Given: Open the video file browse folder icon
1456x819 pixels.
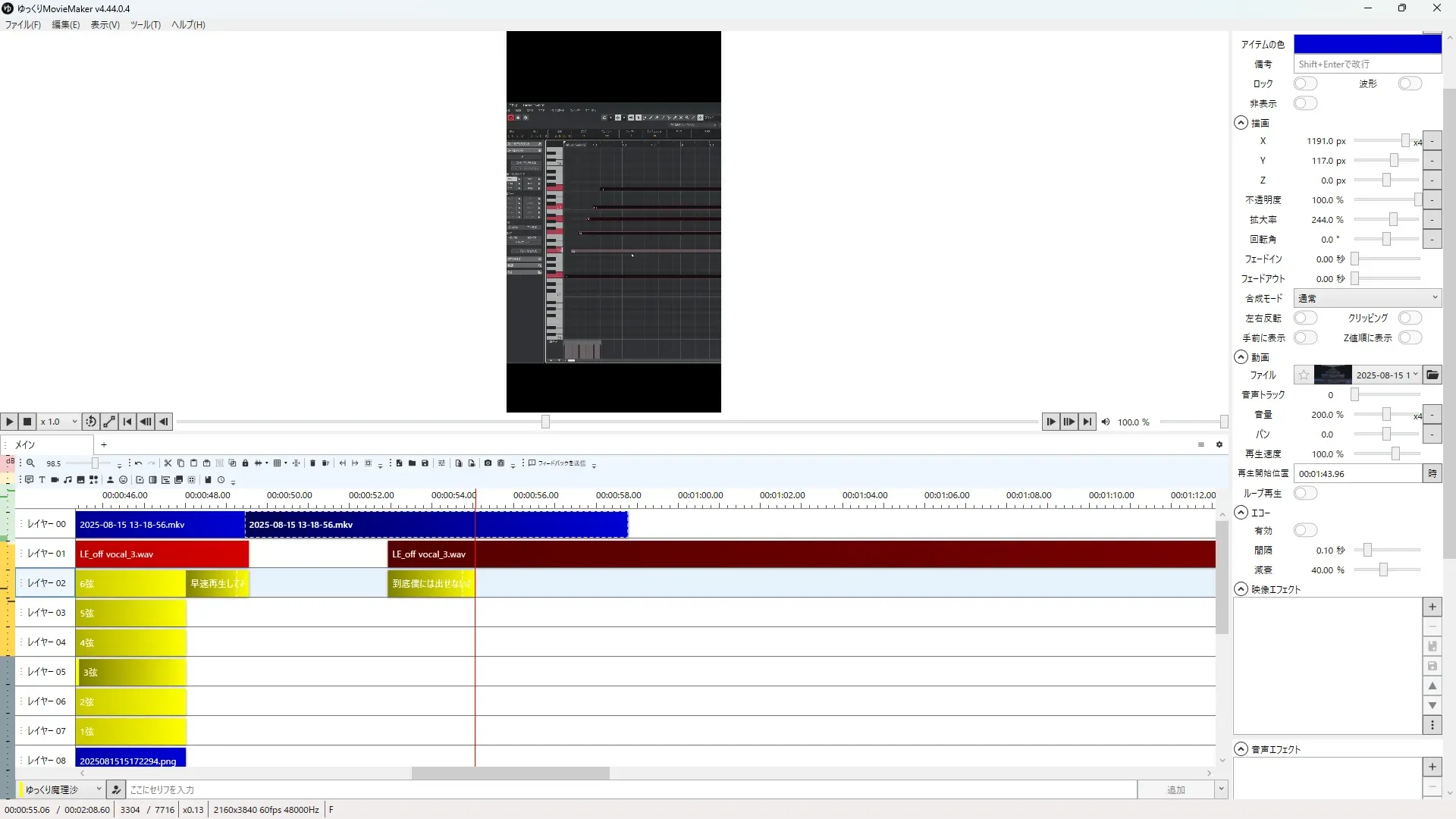Looking at the screenshot, I should (x=1432, y=375).
